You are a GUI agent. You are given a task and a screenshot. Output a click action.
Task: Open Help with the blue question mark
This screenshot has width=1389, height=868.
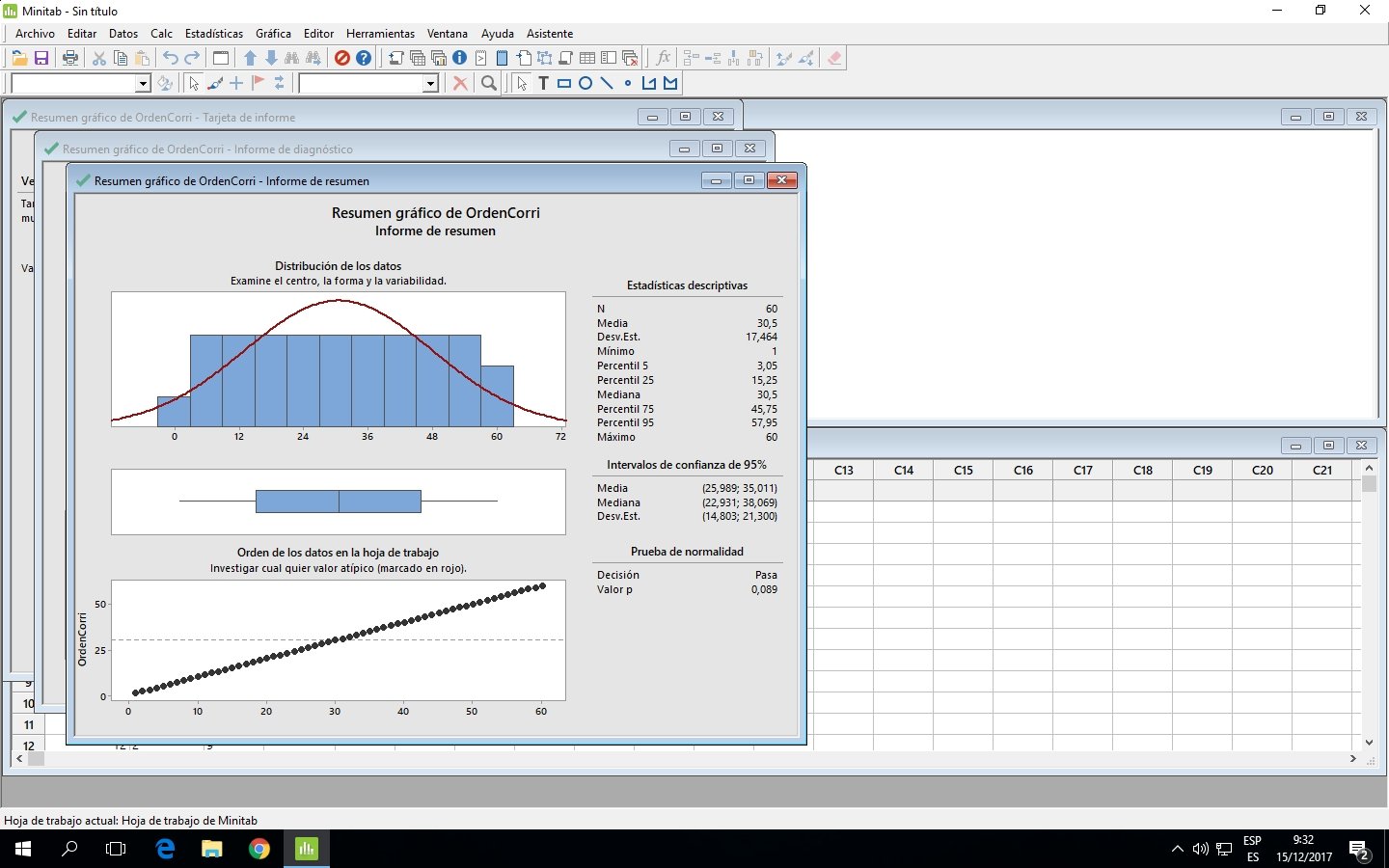coord(364,59)
